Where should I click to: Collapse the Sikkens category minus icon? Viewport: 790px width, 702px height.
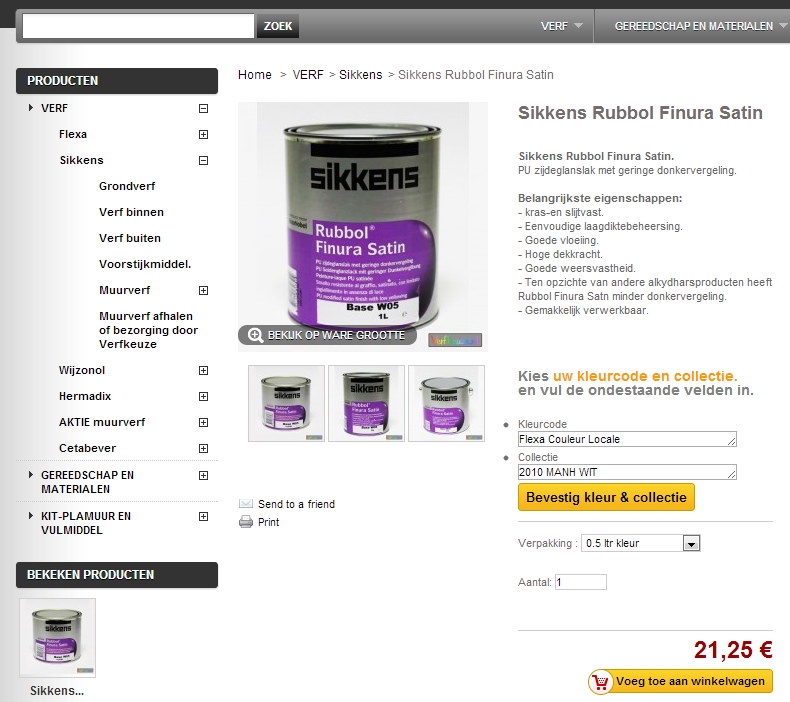204,160
